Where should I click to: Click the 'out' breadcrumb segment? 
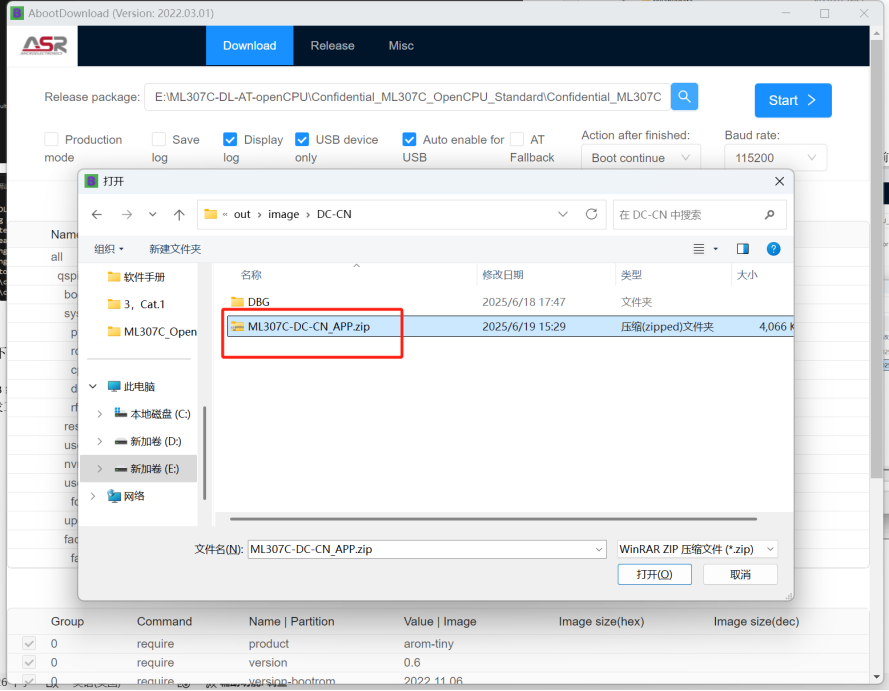(x=242, y=214)
